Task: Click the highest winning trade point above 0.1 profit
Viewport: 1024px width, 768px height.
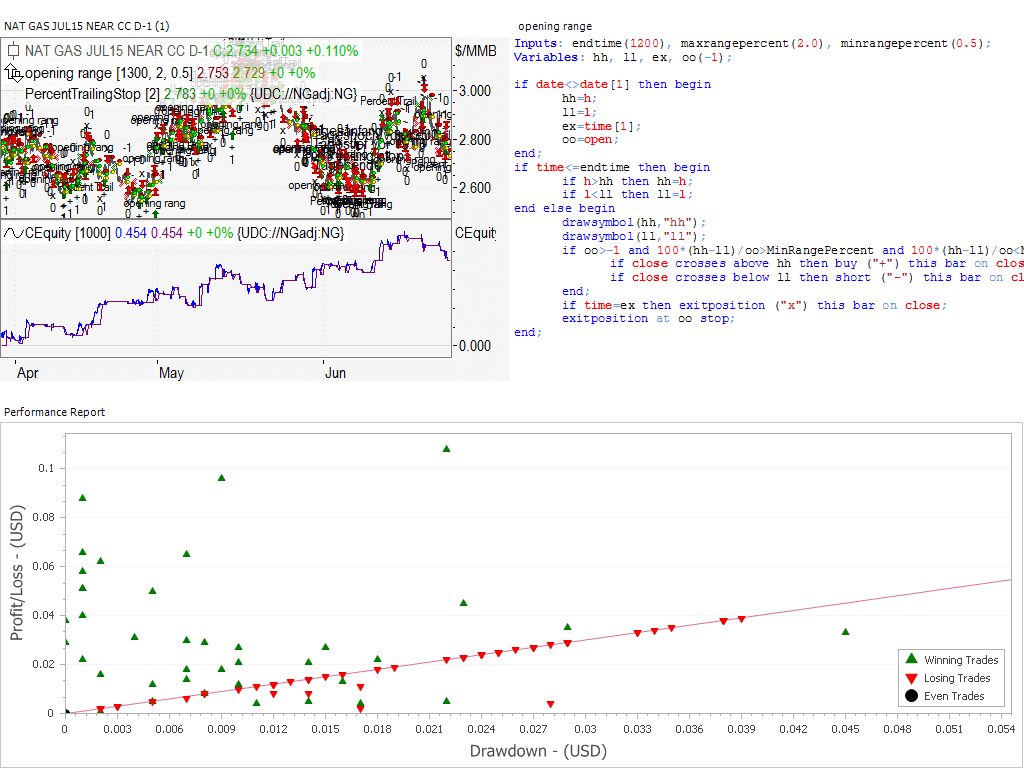Action: (447, 449)
